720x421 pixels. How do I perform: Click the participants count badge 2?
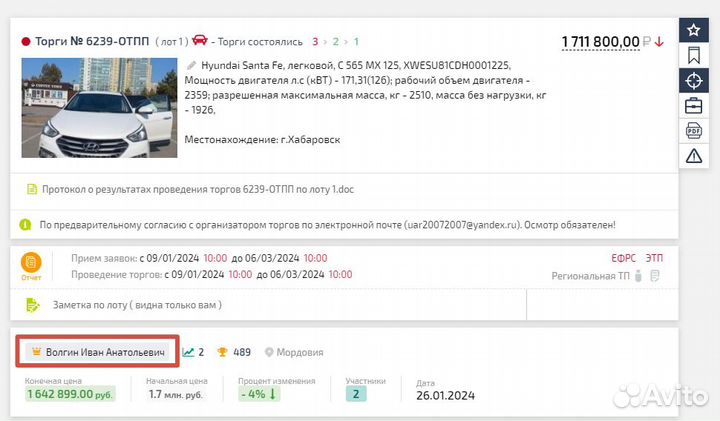pyautogui.click(x=356, y=394)
